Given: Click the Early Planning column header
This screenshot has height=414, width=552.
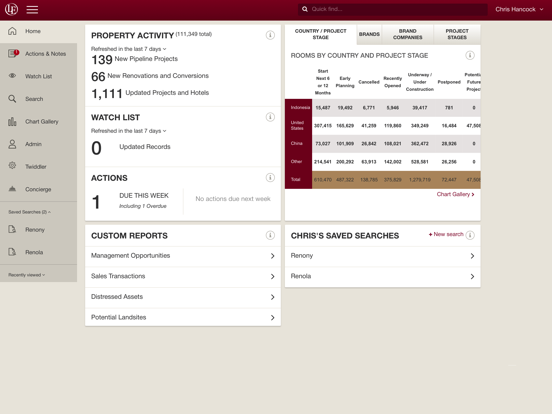Looking at the screenshot, I should point(345,82).
